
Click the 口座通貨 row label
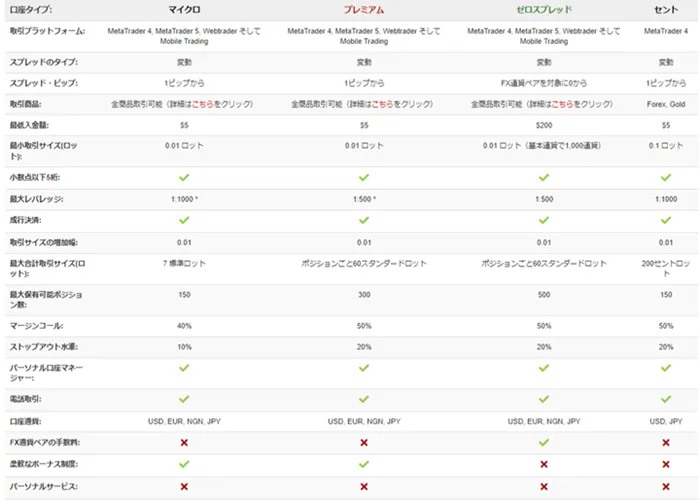[x=25, y=421]
